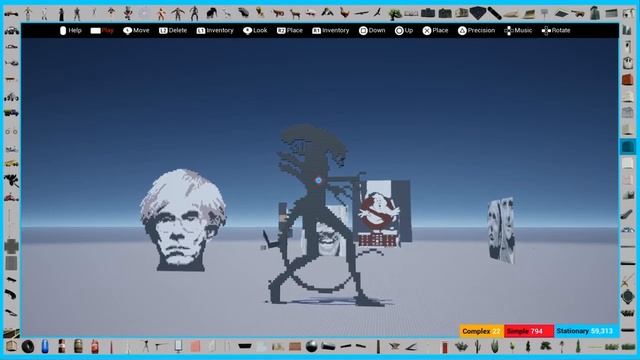Select the highlighted teal cube block
The image size is (640, 360).
click(x=628, y=147)
